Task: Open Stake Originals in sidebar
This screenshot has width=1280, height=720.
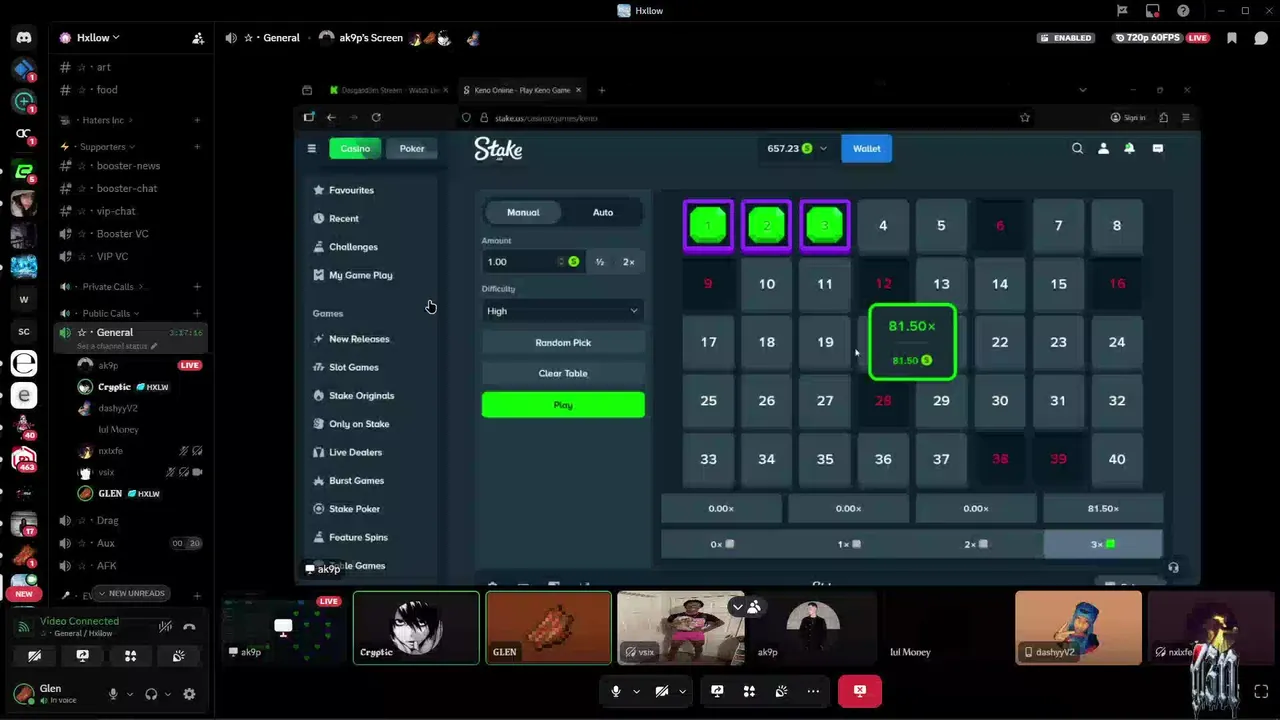Action: [361, 396]
